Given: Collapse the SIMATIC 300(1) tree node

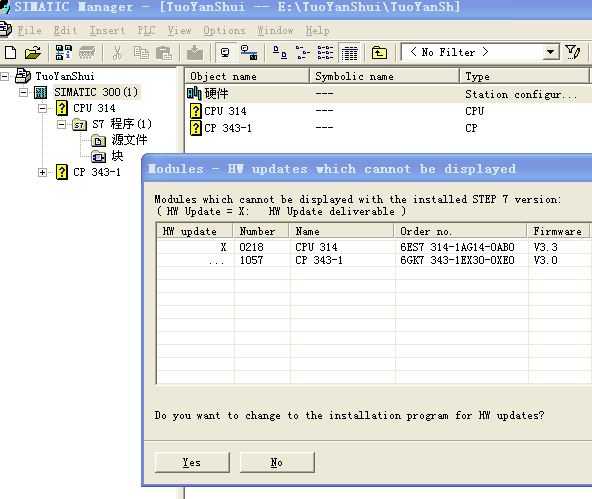Looking at the screenshot, I should 23,92.
